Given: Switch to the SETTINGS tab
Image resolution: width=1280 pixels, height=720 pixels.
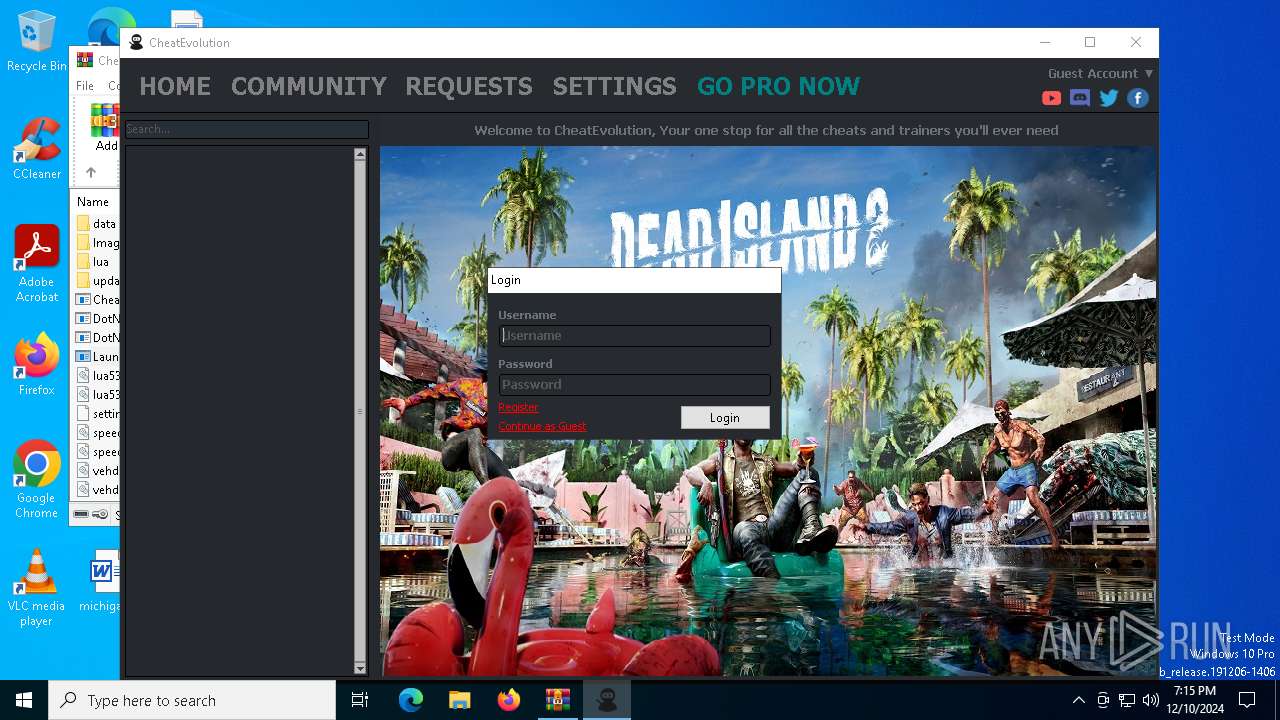Looking at the screenshot, I should pyautogui.click(x=615, y=86).
